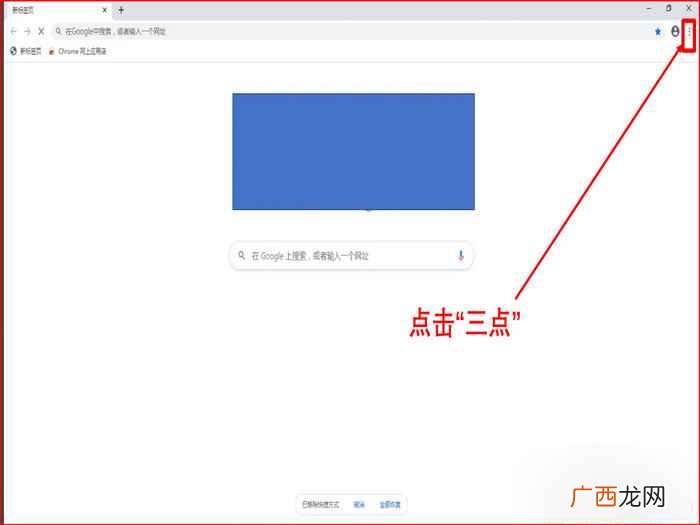Open the 新标签页 bookmark
700x525 pixels.
[x=25, y=51]
